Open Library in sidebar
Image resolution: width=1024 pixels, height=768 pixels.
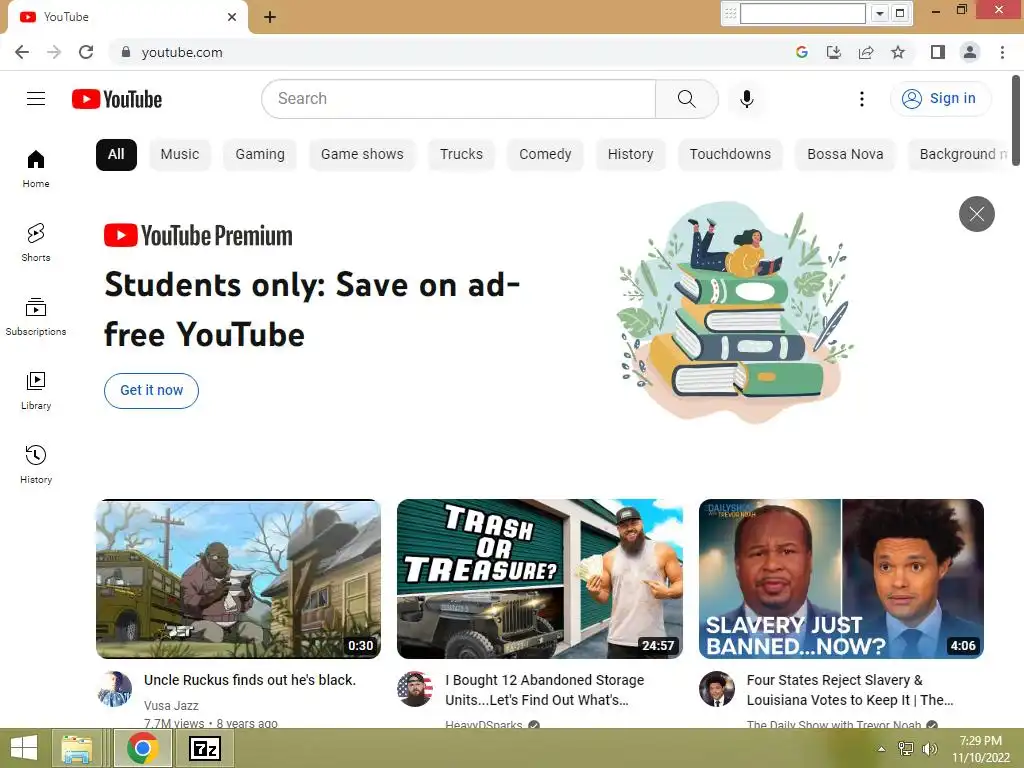click(36, 391)
